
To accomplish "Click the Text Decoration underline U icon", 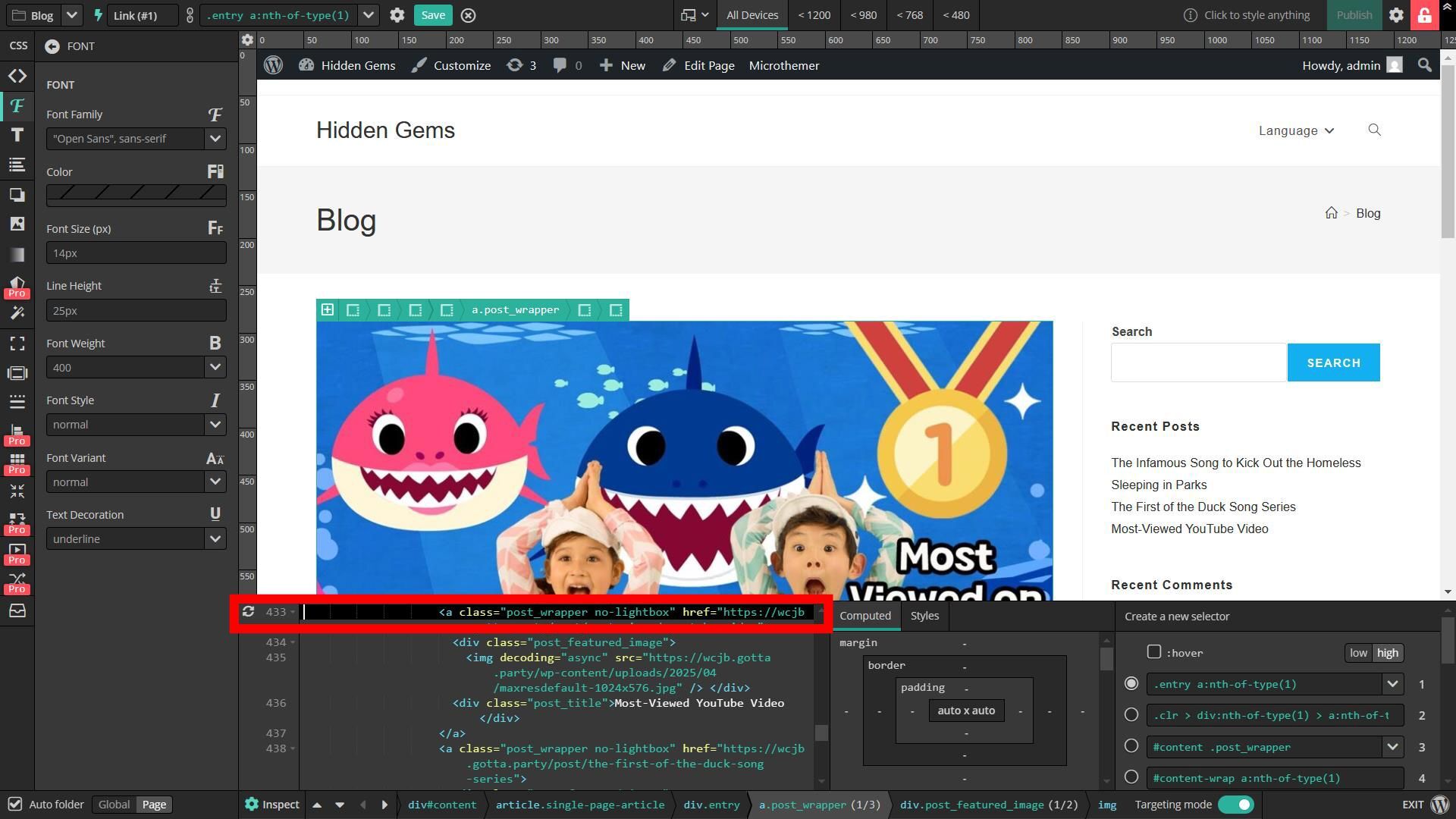I will point(215,514).
